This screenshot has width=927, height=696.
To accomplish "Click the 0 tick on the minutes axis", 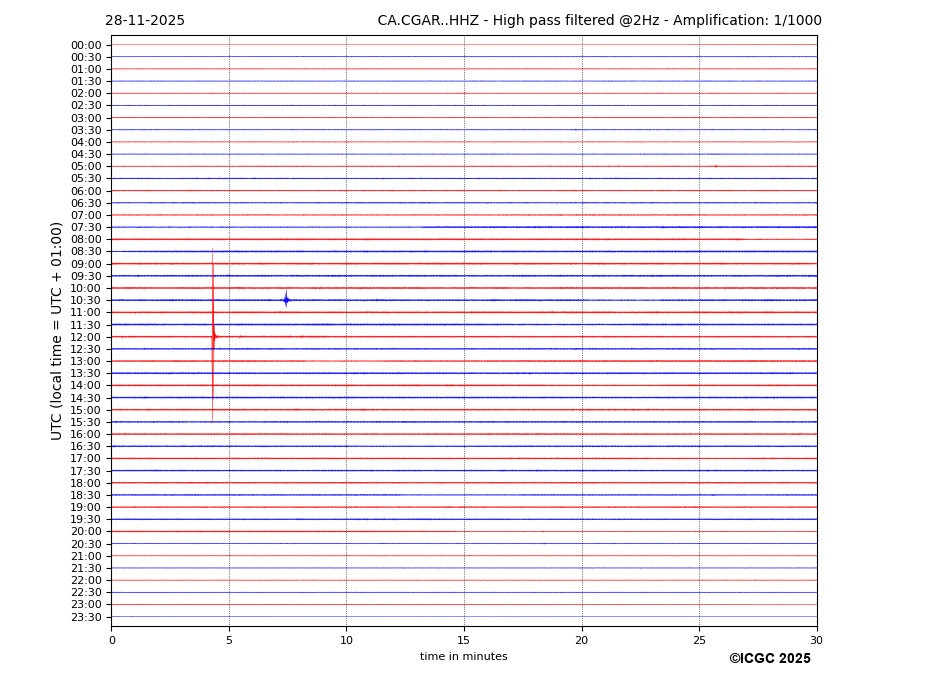I will tap(112, 640).
